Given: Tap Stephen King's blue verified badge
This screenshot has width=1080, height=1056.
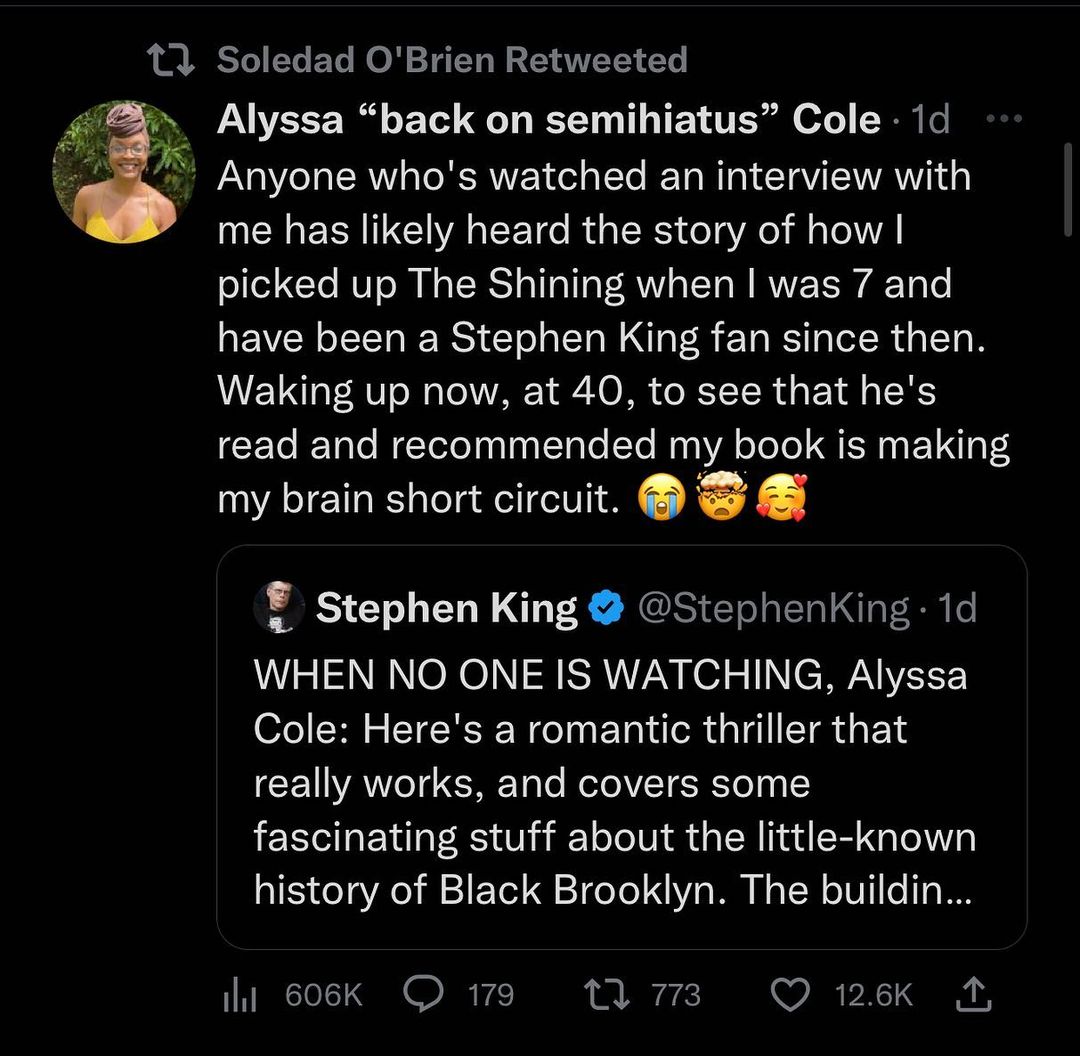Looking at the screenshot, I should 606,608.
